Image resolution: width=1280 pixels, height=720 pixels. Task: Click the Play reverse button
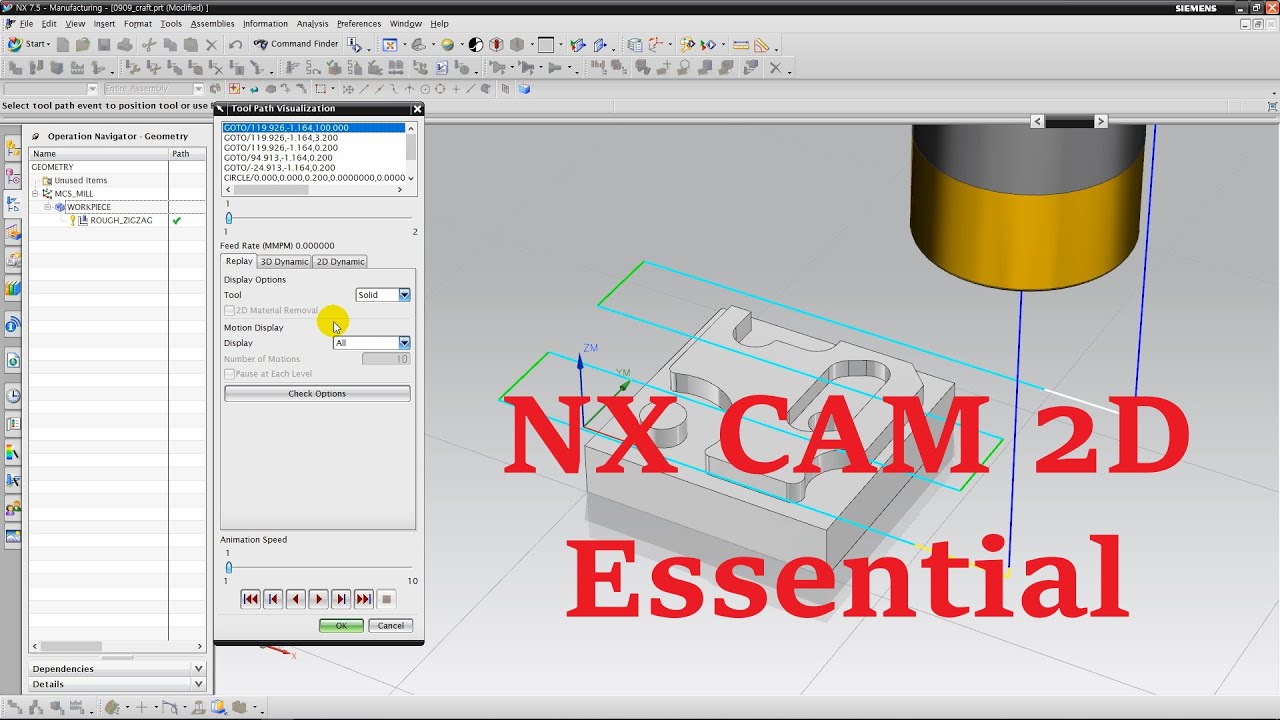295,599
